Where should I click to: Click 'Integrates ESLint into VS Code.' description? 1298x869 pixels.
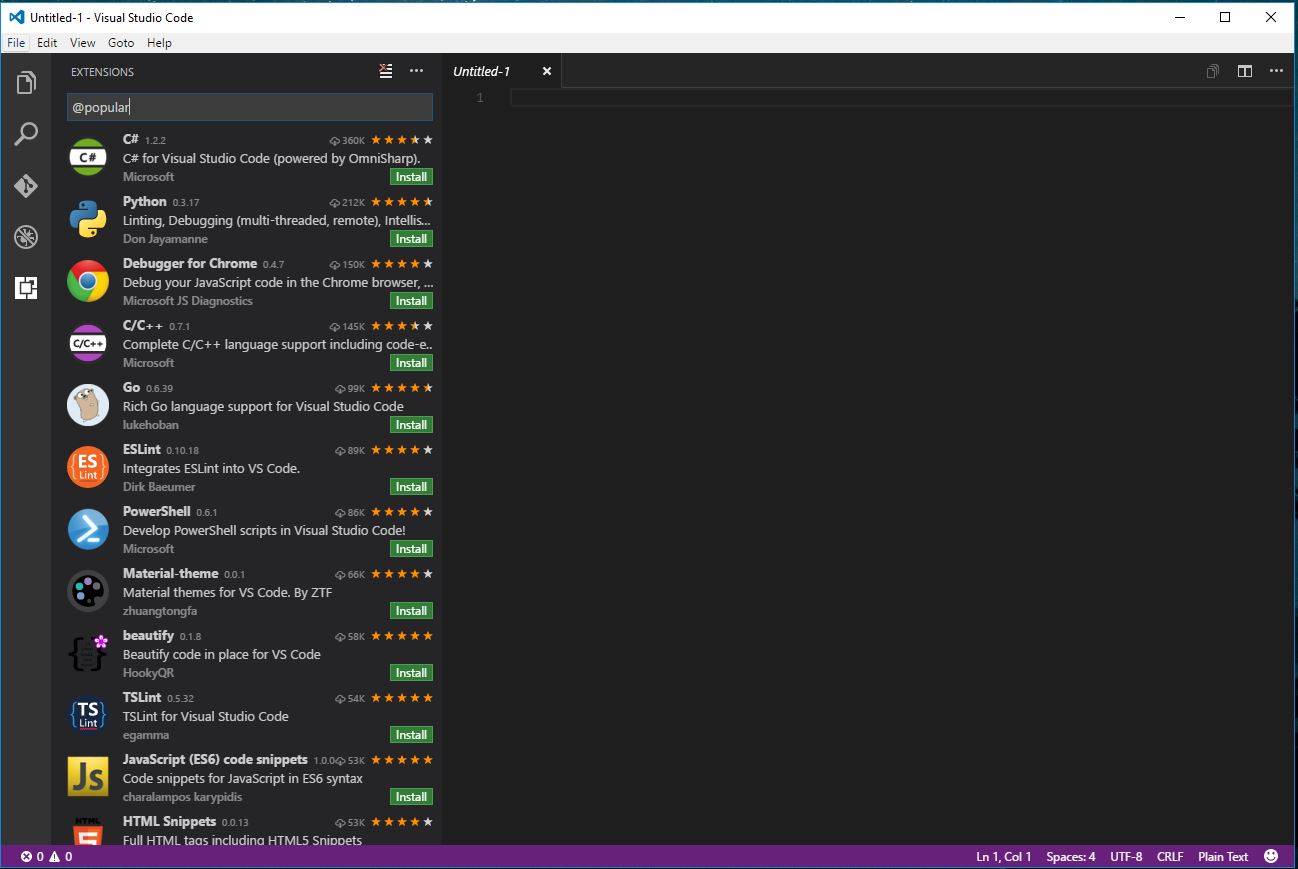211,468
